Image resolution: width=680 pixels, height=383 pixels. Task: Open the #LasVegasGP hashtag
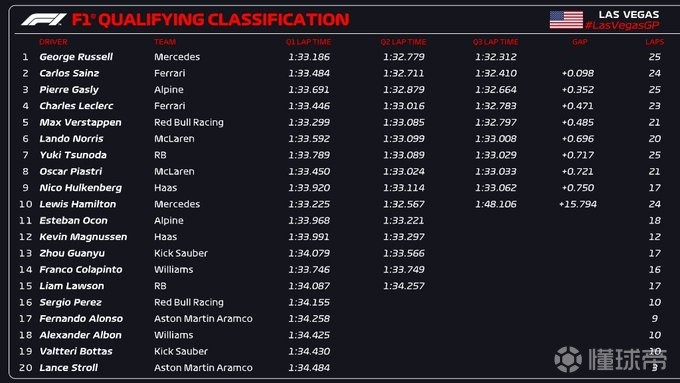622,26
